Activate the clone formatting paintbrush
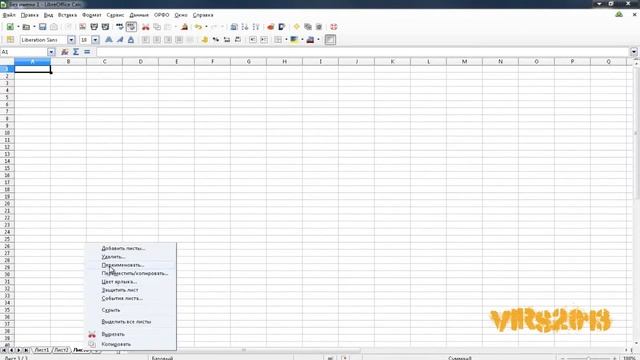The image size is (640, 360). [x=184, y=27]
